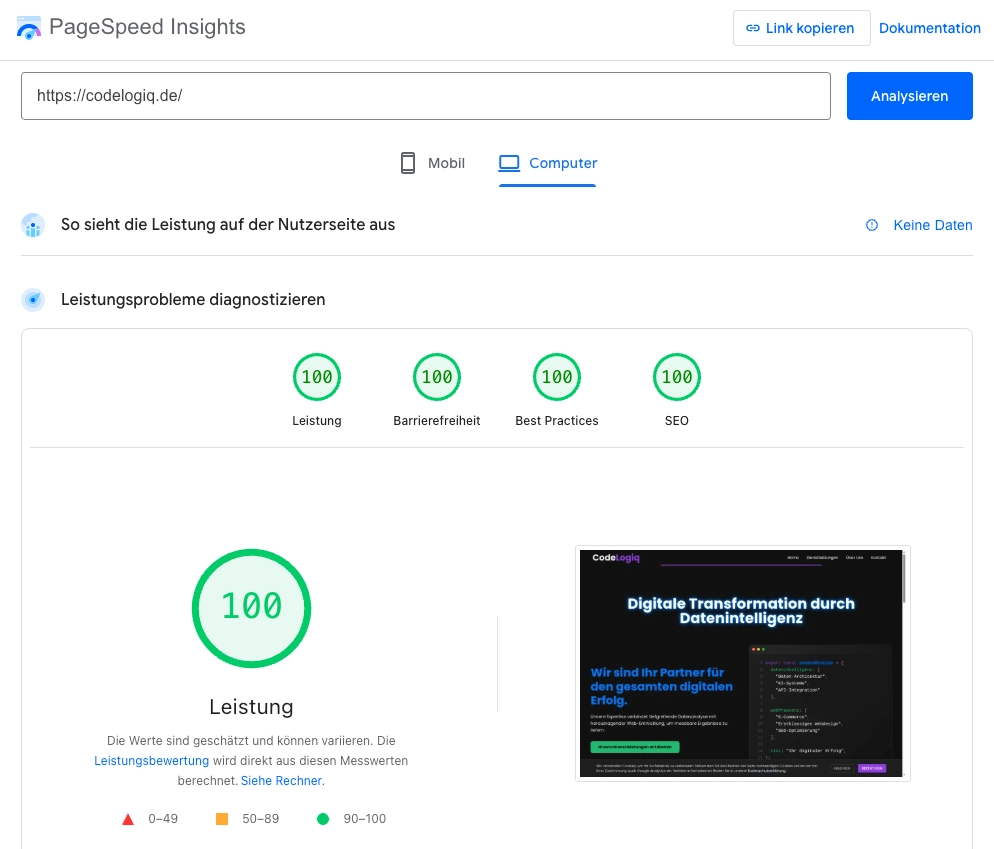994x849 pixels.
Task: Click the desktop icon beside Computer
Action: coord(510,162)
